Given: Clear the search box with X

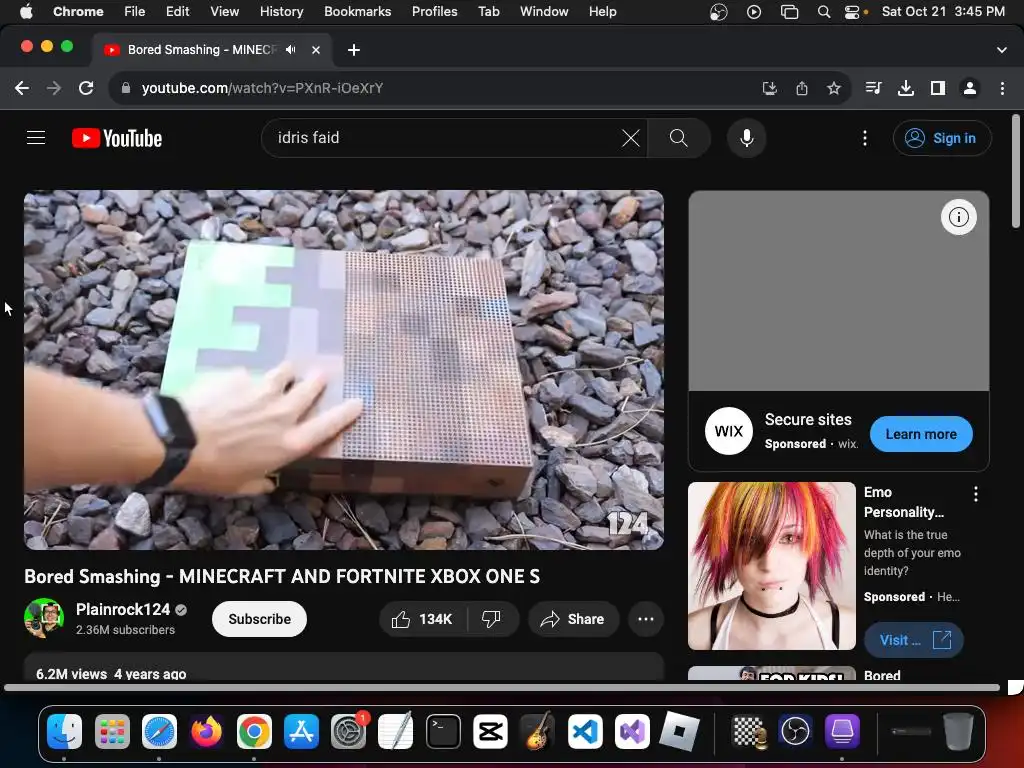Looking at the screenshot, I should tap(630, 138).
